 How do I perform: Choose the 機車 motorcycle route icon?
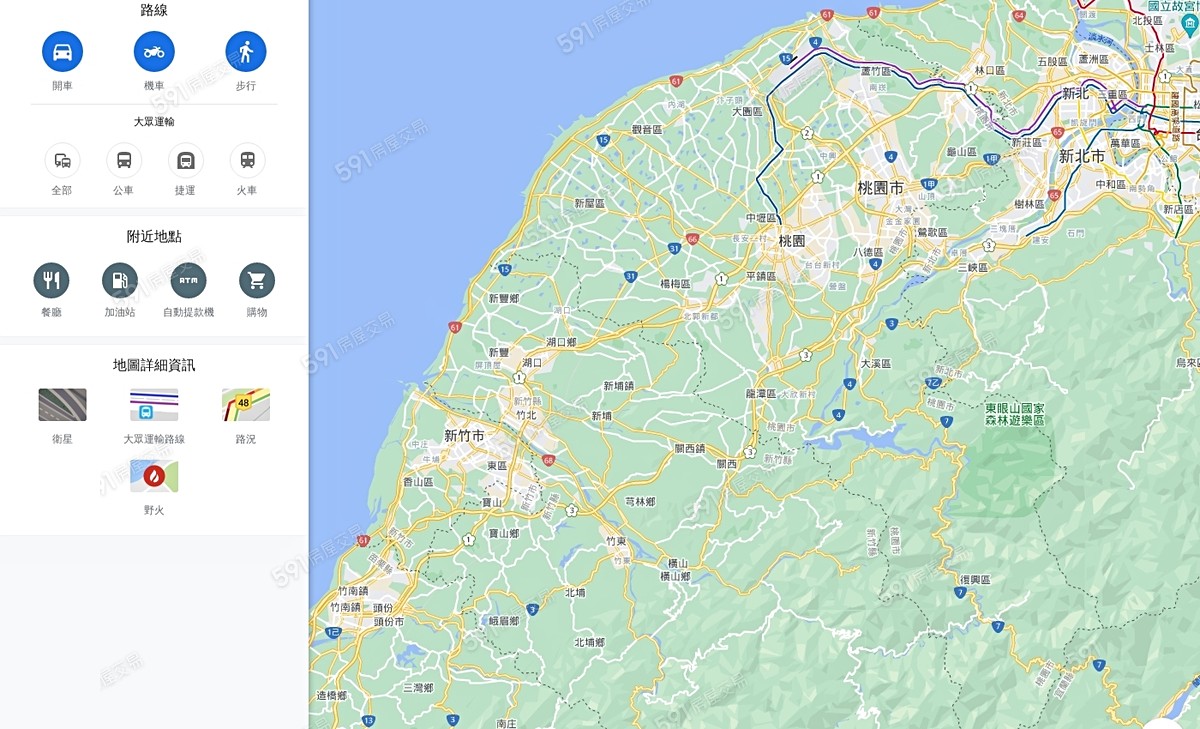point(154,51)
